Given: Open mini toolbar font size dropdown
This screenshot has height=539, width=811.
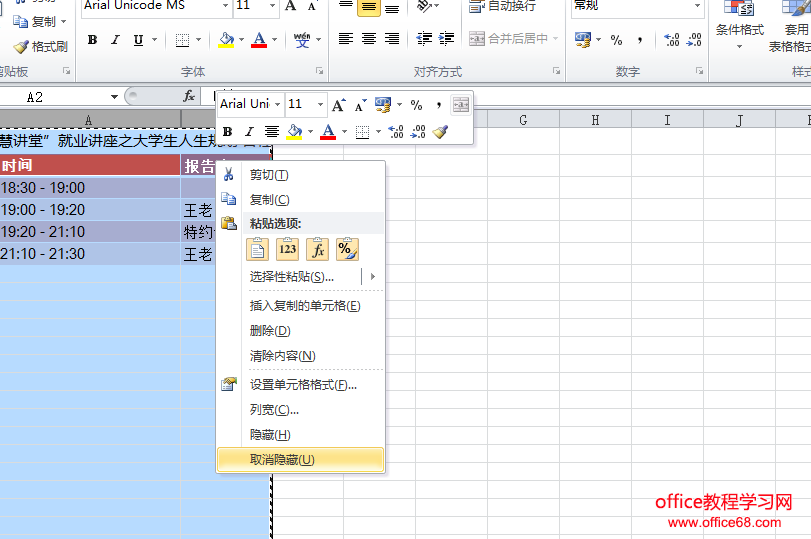Looking at the screenshot, I should click(x=320, y=104).
